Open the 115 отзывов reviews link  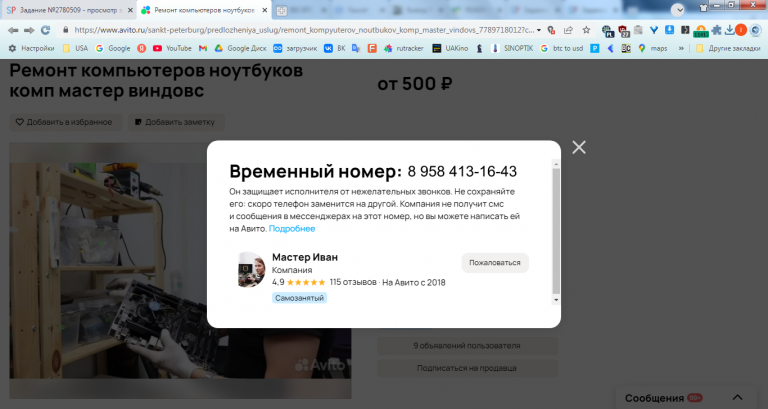click(x=353, y=282)
